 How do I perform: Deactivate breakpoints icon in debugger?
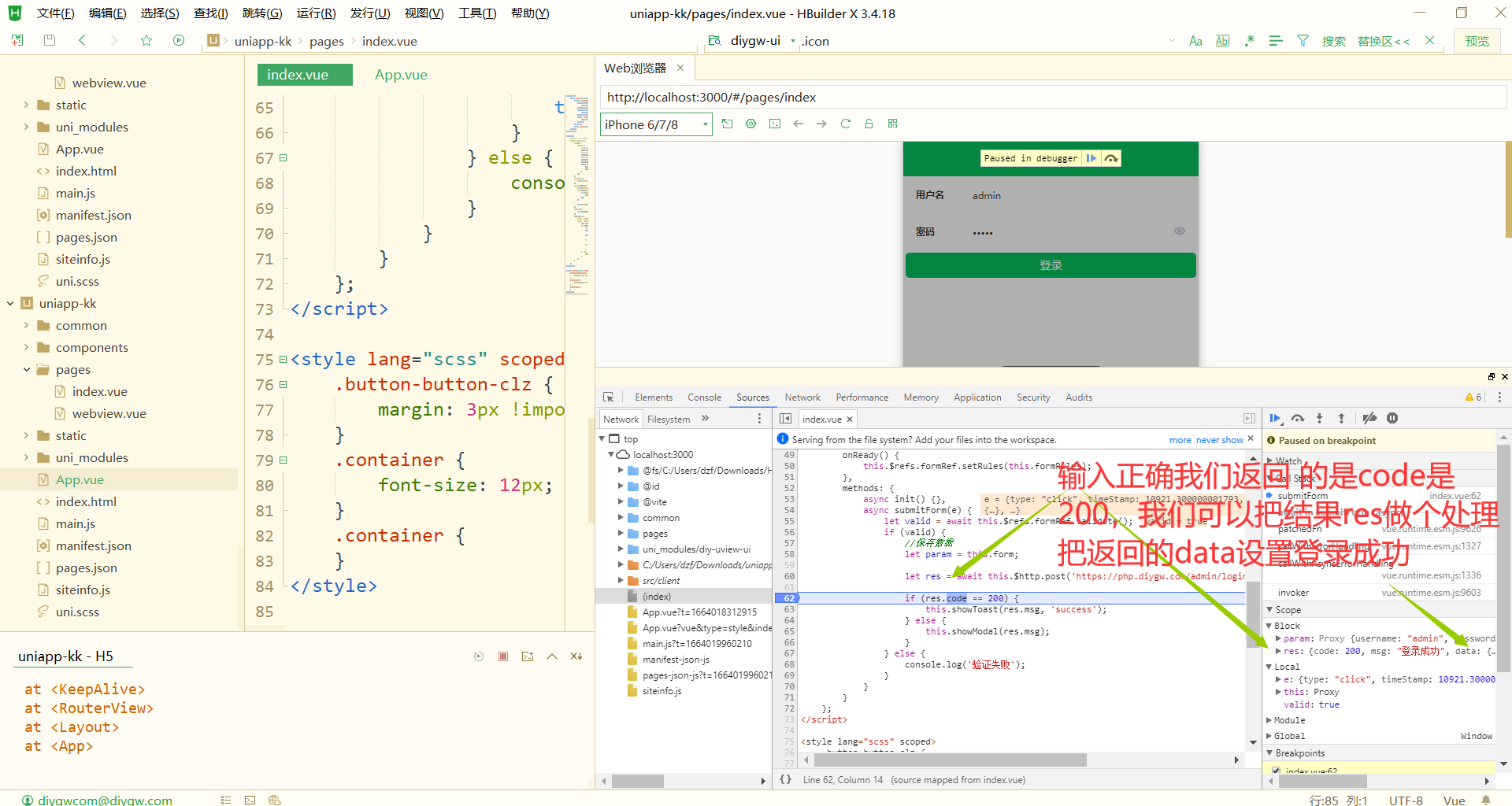[x=1369, y=418]
